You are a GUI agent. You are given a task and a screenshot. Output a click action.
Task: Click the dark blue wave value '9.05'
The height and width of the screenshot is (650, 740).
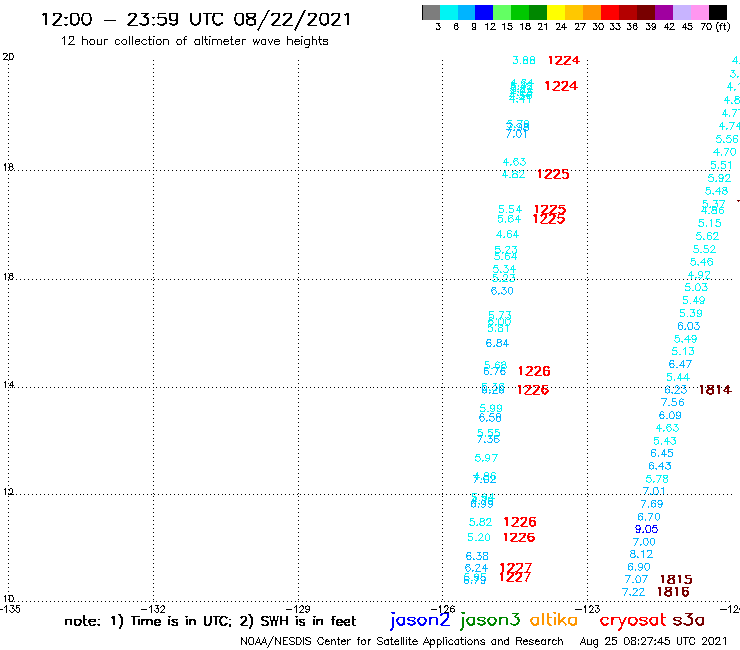pos(647,529)
